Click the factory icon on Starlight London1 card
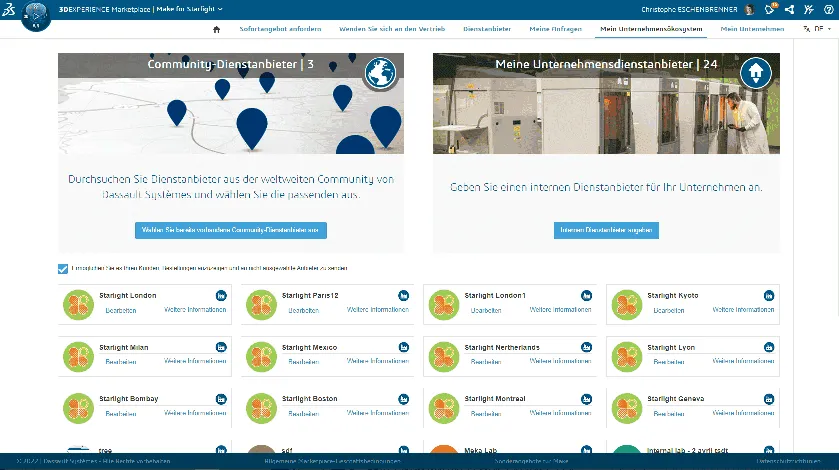839x470 pixels. tap(586, 295)
